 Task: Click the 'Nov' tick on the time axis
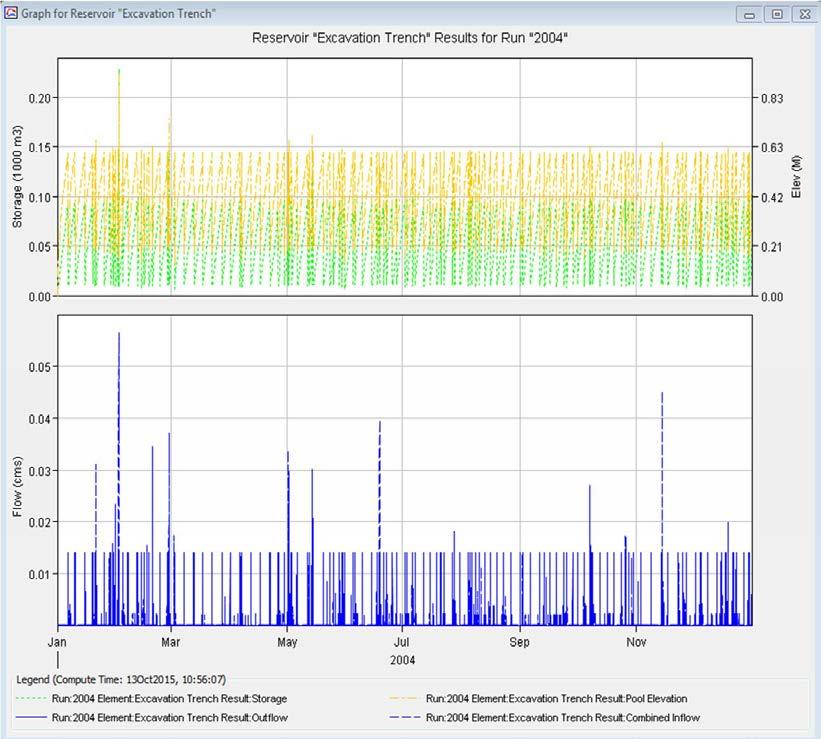pos(634,640)
